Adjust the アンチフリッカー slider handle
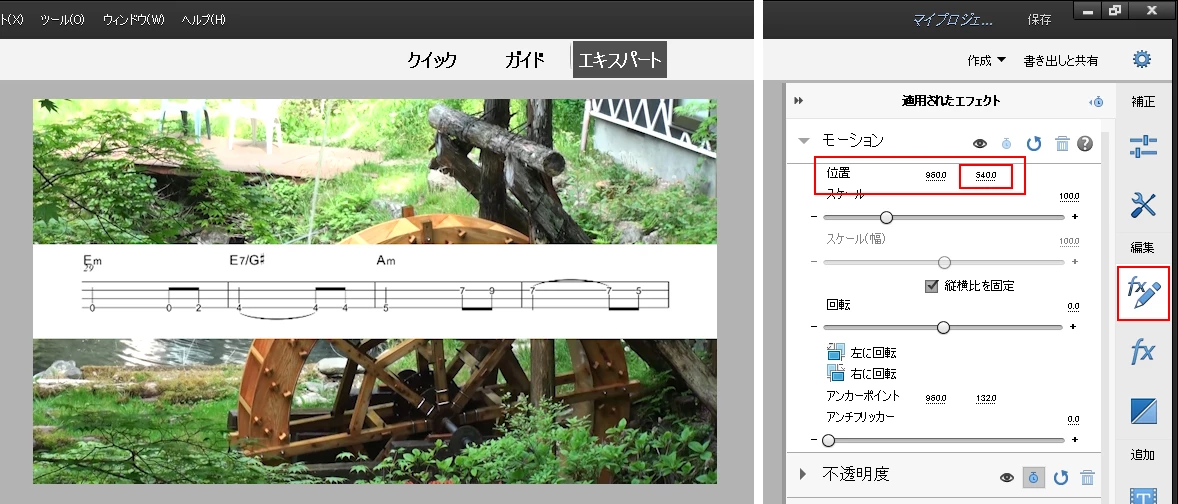 tap(829, 440)
